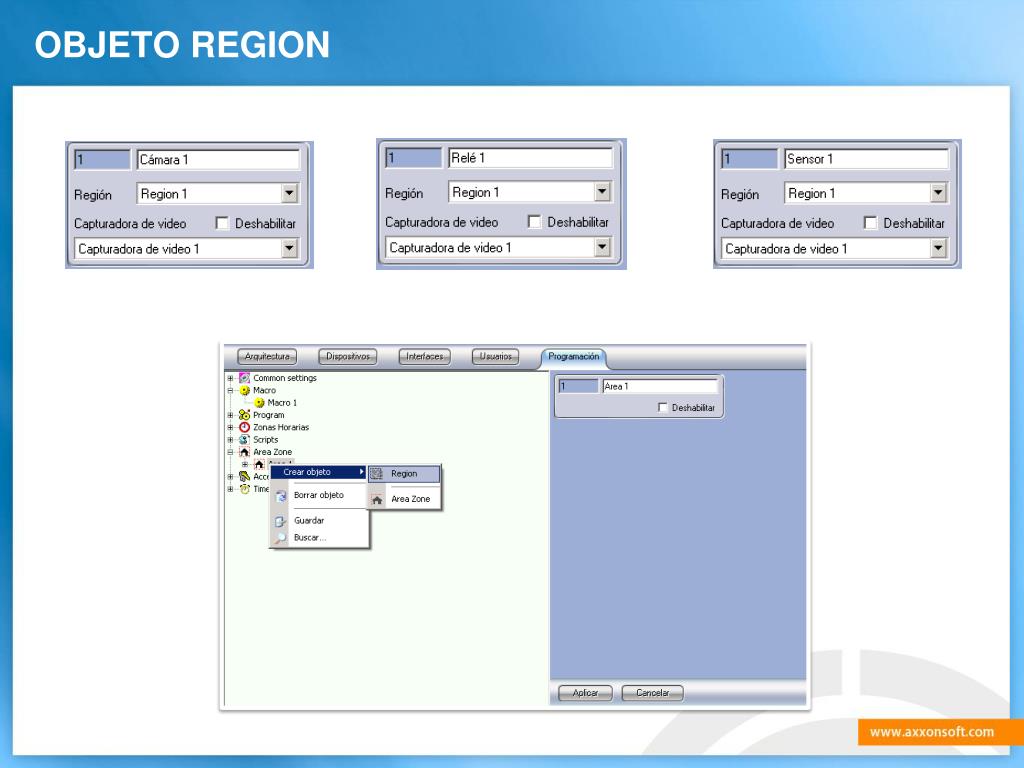Click the Sensor 1 name field
Viewport: 1024px width, 768px height.
pos(866,159)
